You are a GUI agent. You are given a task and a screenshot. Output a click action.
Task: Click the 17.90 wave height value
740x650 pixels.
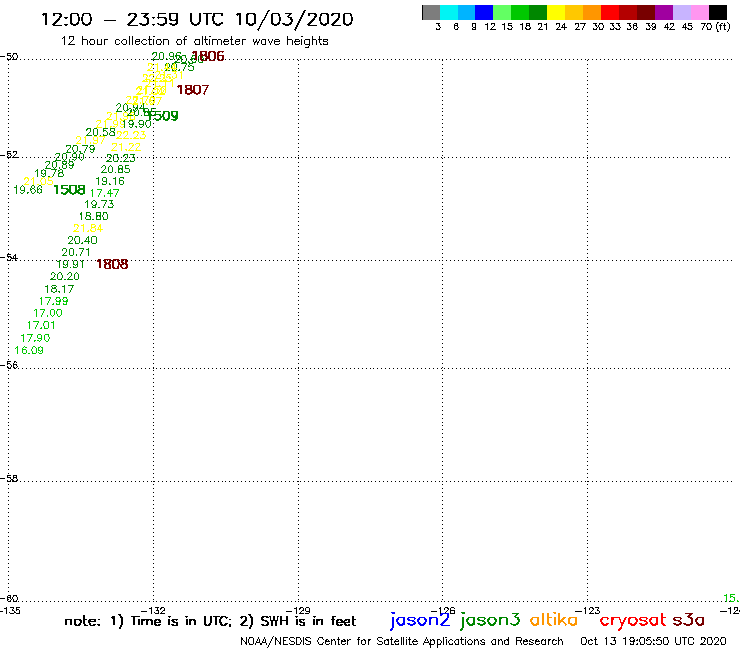[35, 338]
